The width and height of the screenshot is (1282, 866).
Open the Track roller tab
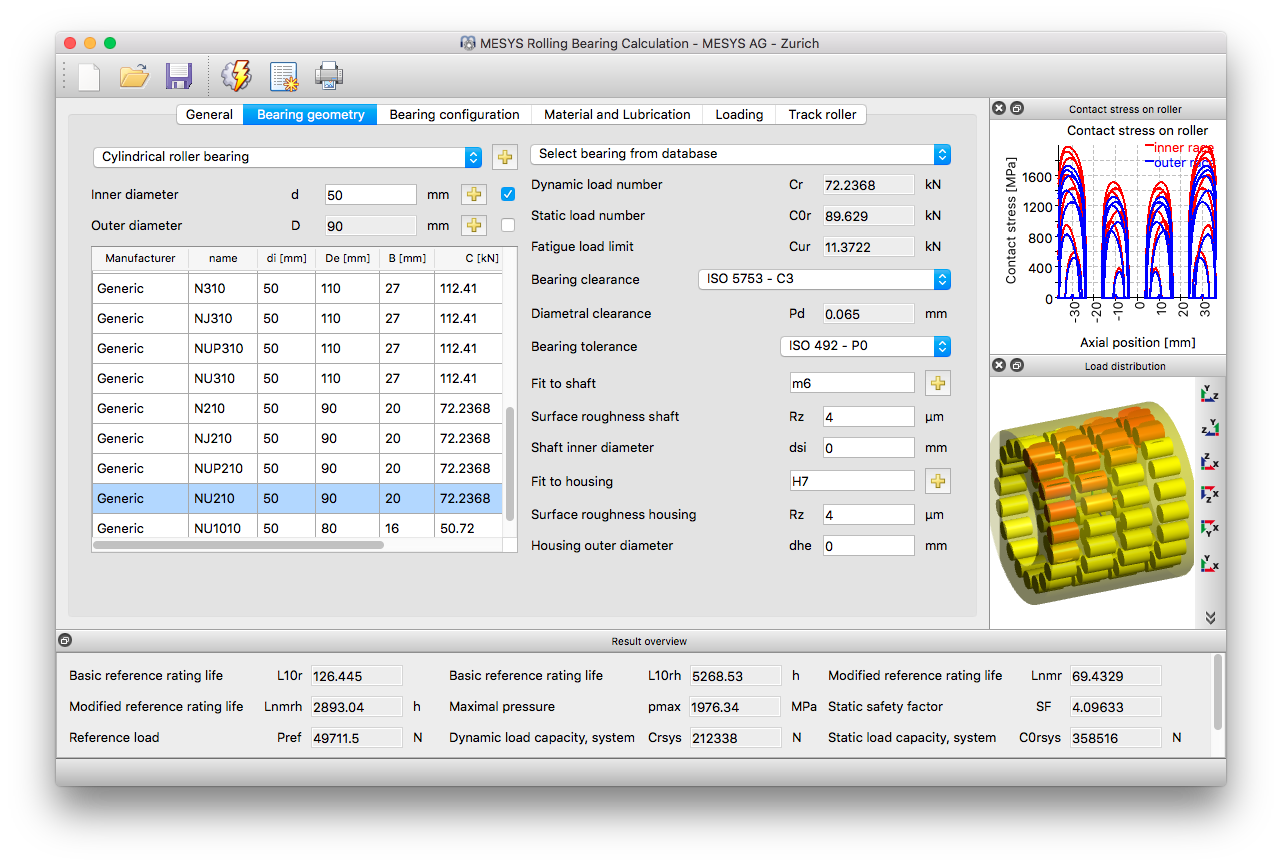[821, 114]
